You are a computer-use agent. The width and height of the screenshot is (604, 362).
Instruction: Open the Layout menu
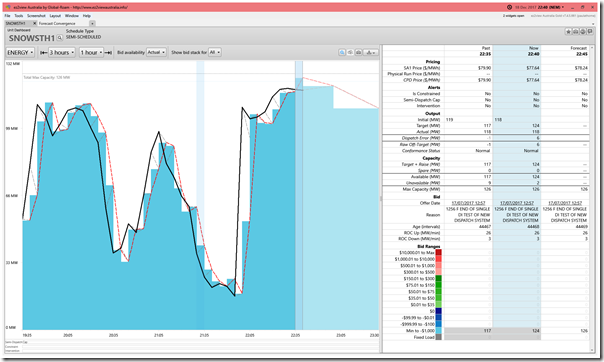55,16
